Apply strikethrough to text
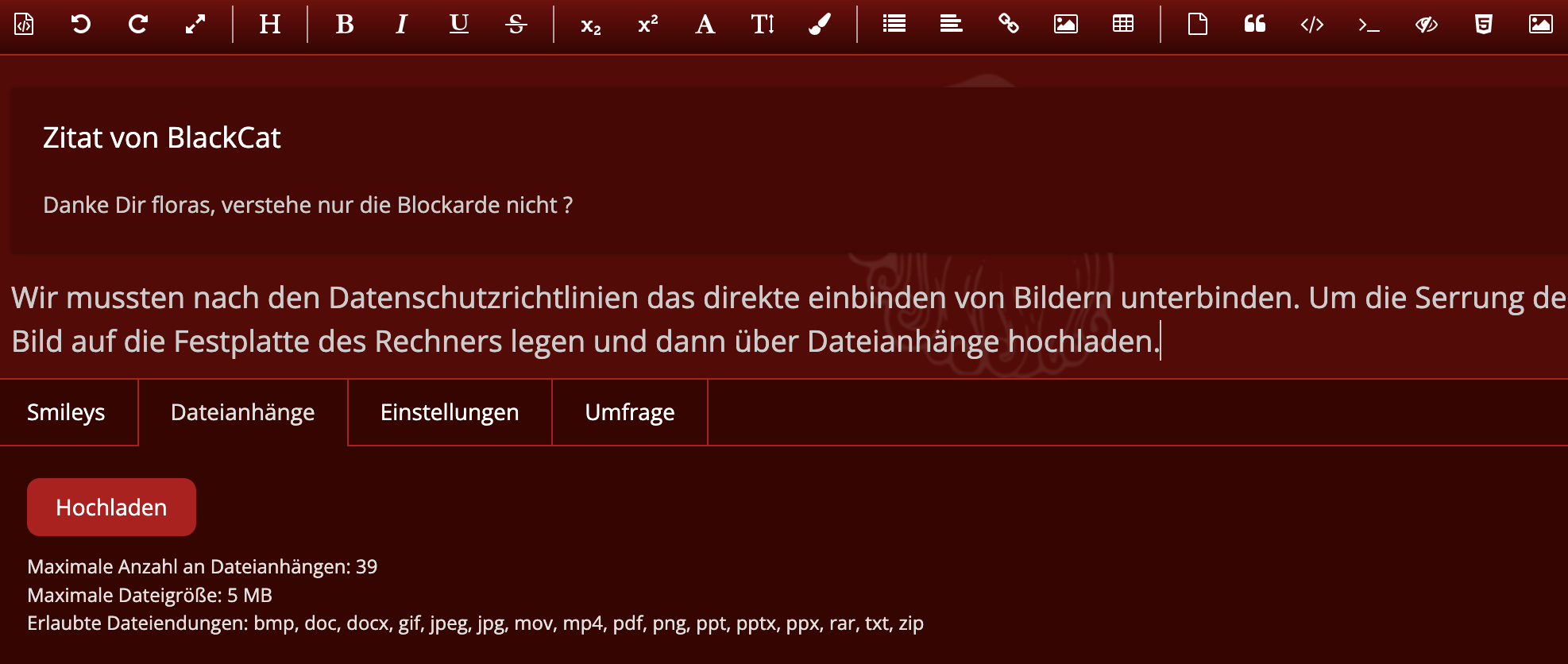Image resolution: width=1568 pixels, height=664 pixels. (516, 25)
